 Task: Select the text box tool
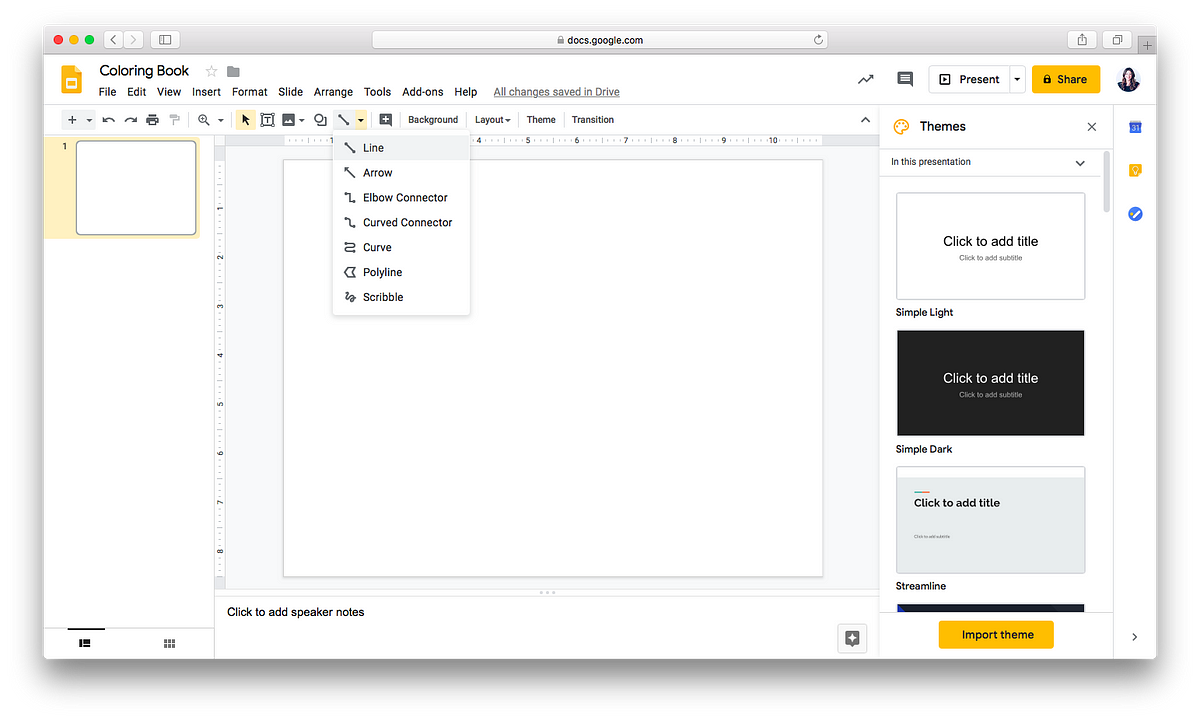click(267, 120)
